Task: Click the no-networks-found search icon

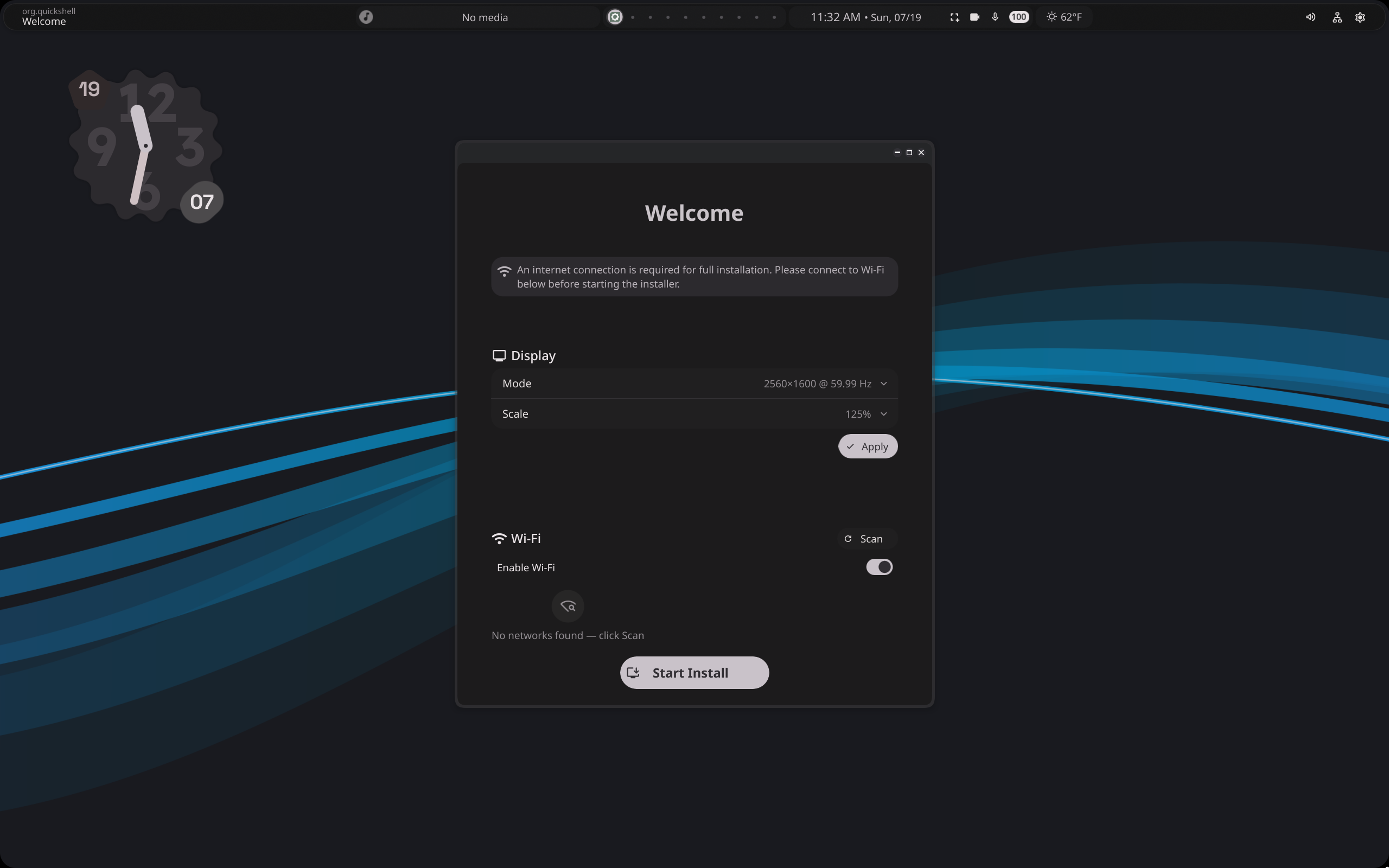Action: 568,606
